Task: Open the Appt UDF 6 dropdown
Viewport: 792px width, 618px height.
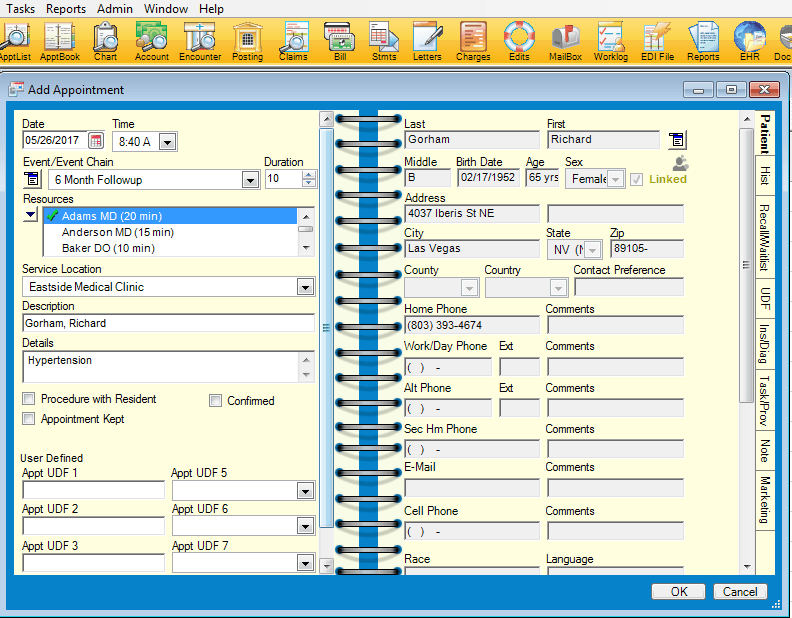Action: click(x=305, y=527)
